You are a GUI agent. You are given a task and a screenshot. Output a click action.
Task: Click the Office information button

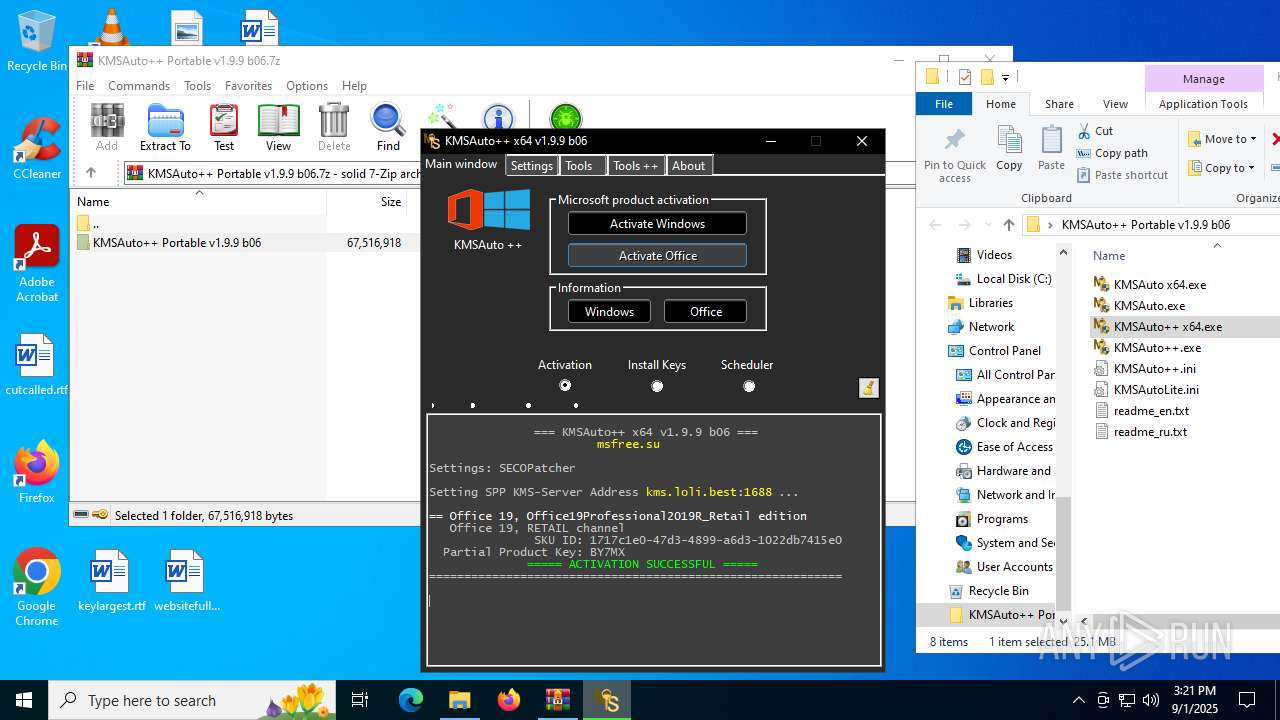coord(705,312)
